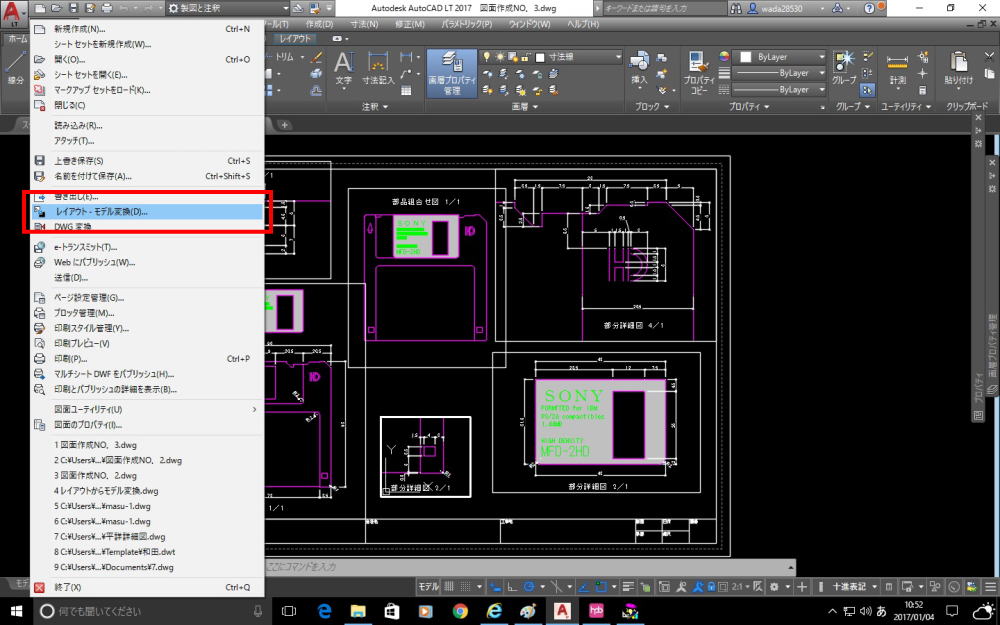Viewport: 1000px width, 625px height.
Task: Click wada28530 user account button
Action: point(781,8)
